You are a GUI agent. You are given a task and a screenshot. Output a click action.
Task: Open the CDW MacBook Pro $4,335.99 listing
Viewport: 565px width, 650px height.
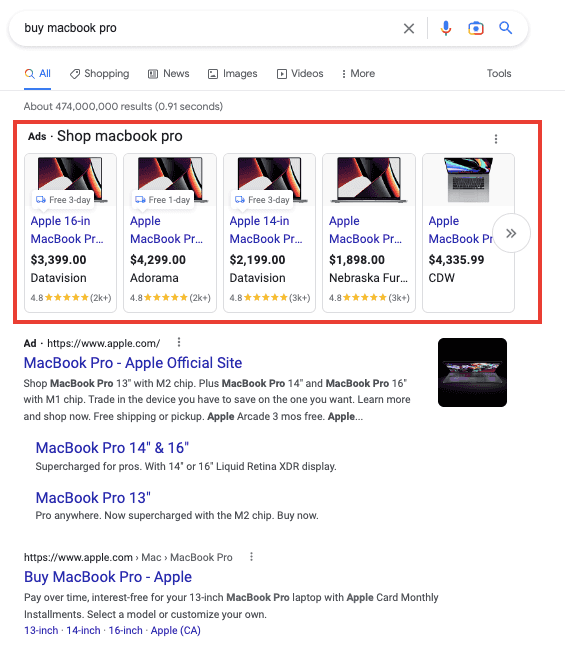click(x=460, y=230)
